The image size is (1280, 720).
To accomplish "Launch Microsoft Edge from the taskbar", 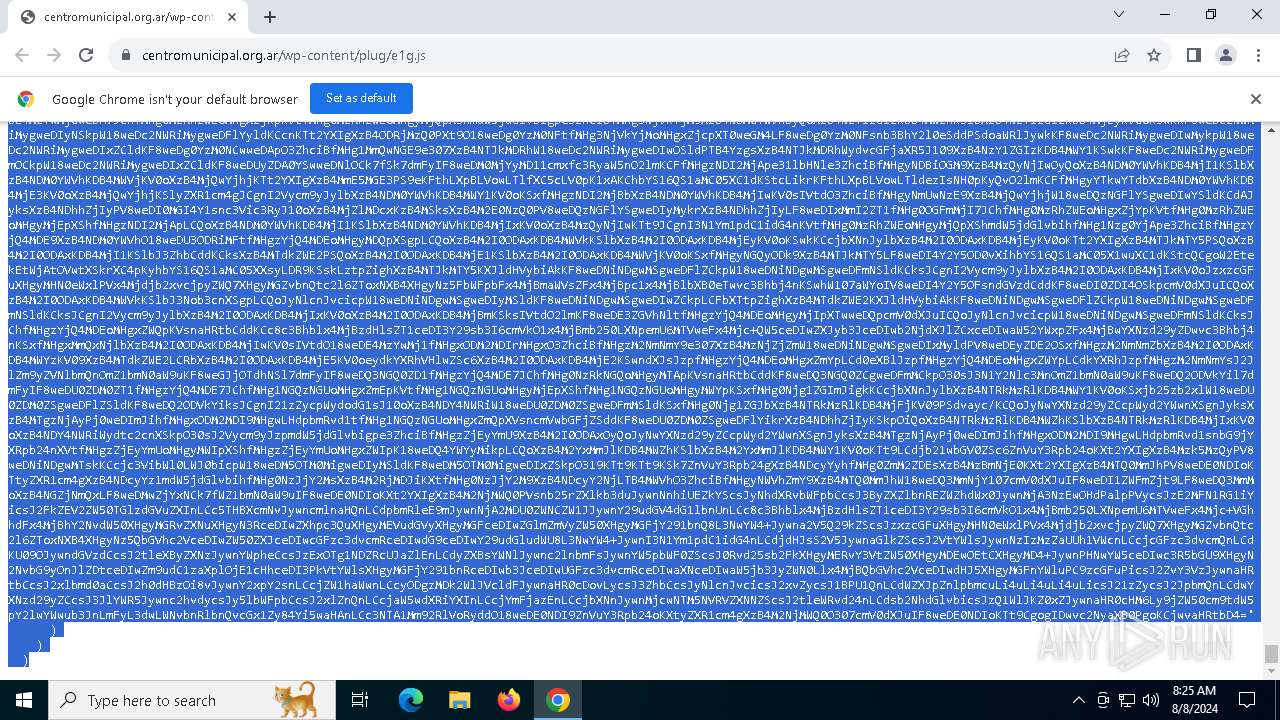I will [x=411, y=700].
